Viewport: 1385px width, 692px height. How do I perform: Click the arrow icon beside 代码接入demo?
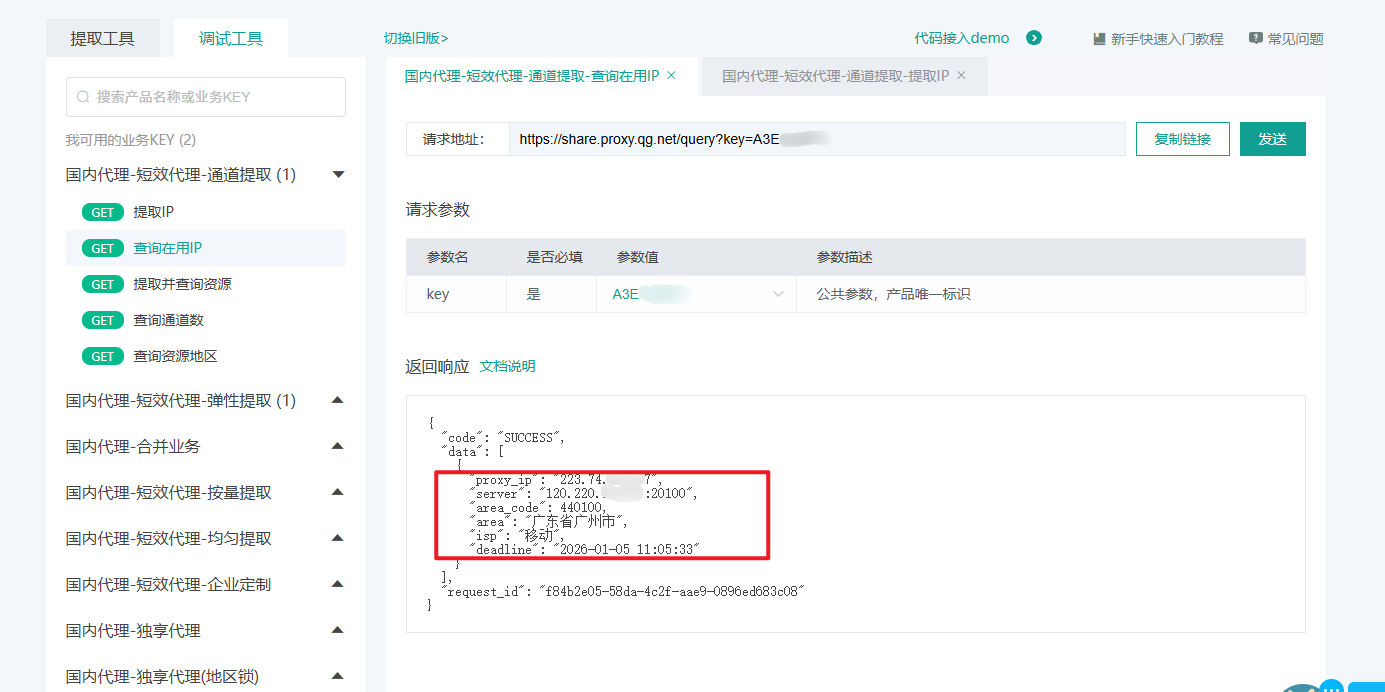click(1034, 38)
